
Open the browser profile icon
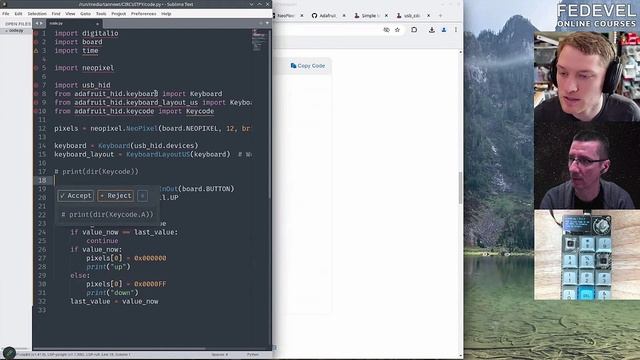click(x=444, y=30)
